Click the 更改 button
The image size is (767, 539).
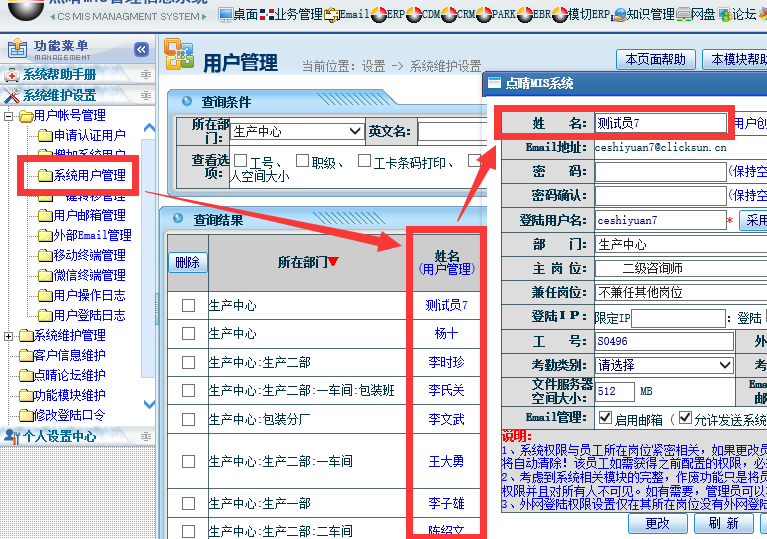[x=657, y=523]
